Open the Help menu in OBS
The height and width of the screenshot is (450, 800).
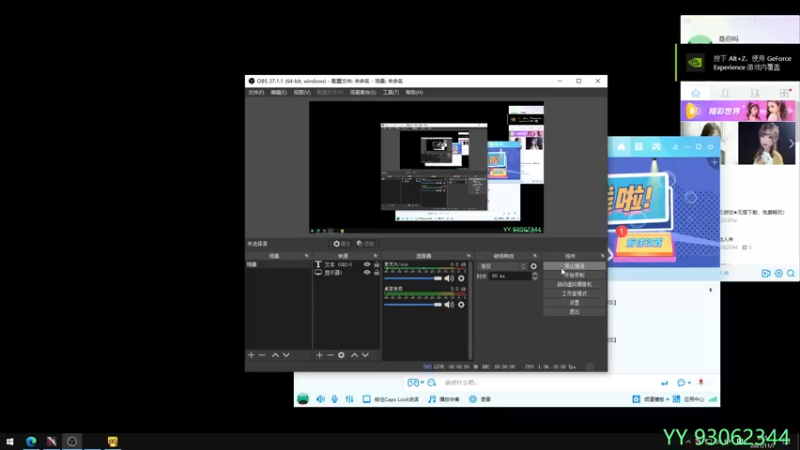coord(414,92)
